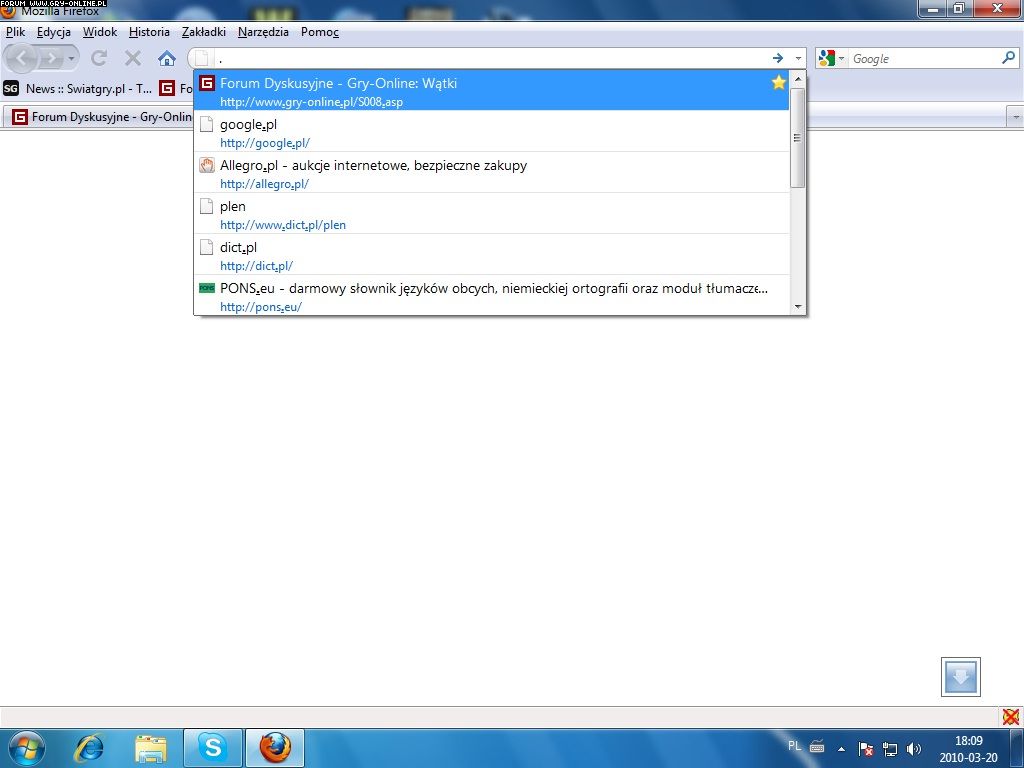Image resolution: width=1024 pixels, height=768 pixels.
Task: Click the search magnifier icon
Action: tap(1008, 58)
